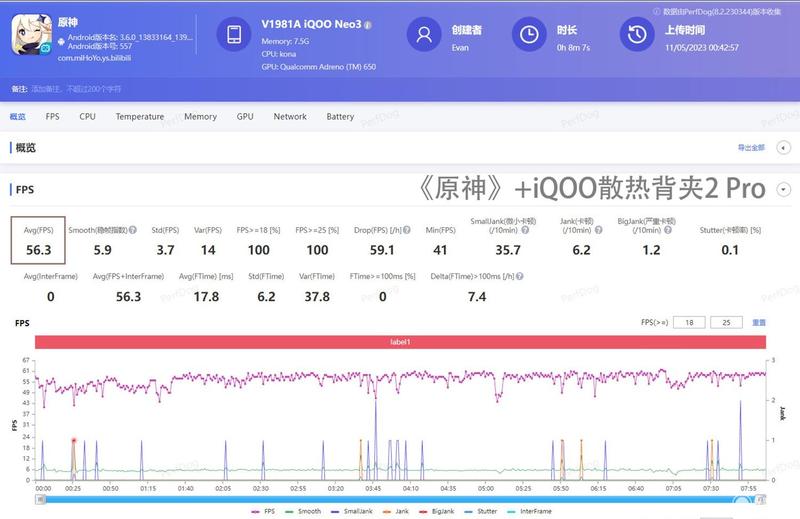Open help icon for Delta(FTime)>100ms
The width and height of the screenshot is (800, 519).
coord(519,276)
